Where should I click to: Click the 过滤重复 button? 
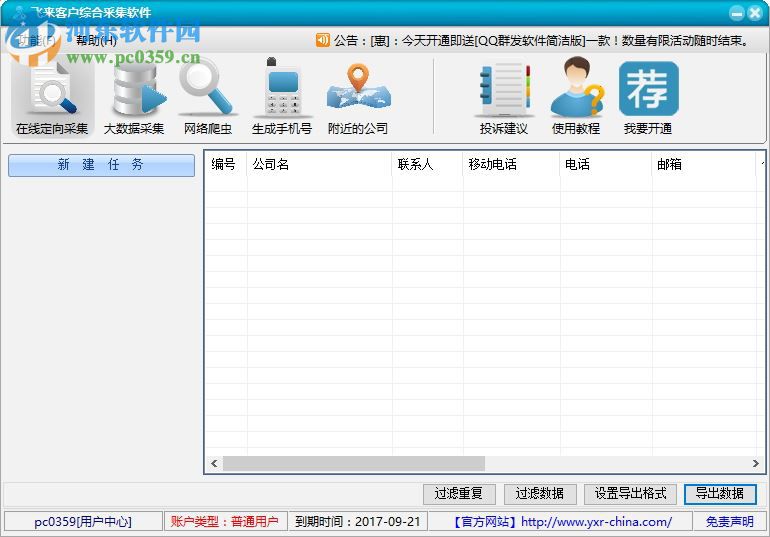[459, 494]
